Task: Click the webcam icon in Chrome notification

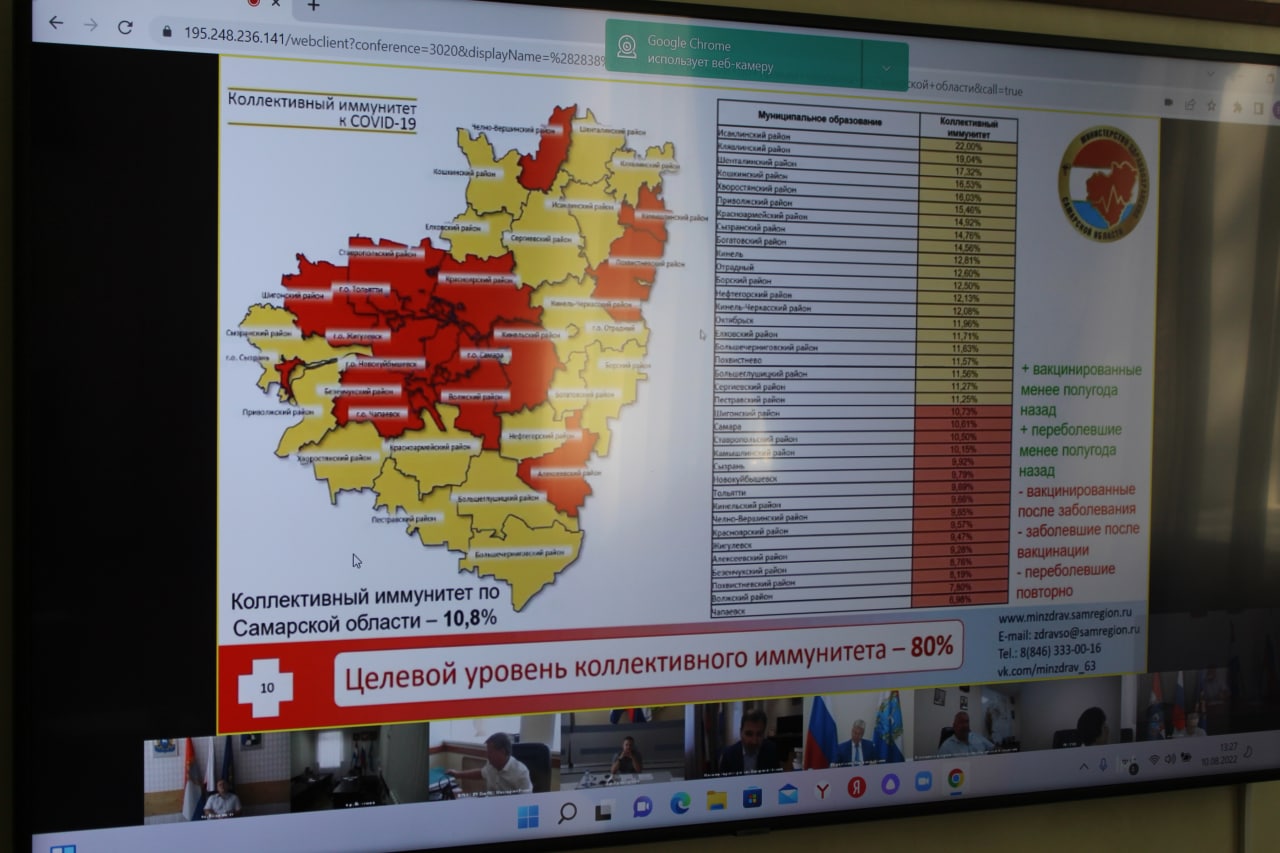Action: [627, 46]
